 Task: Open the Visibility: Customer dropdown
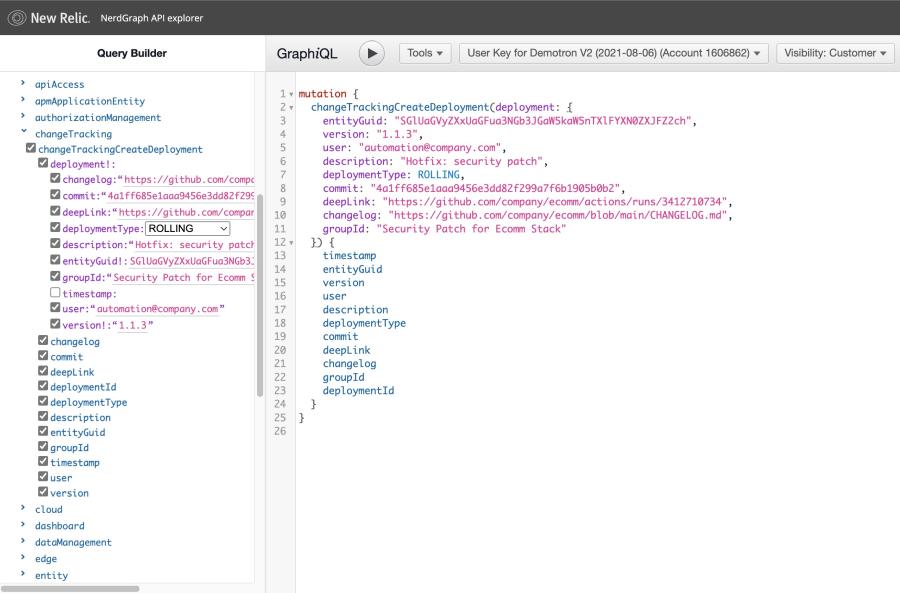coord(835,53)
